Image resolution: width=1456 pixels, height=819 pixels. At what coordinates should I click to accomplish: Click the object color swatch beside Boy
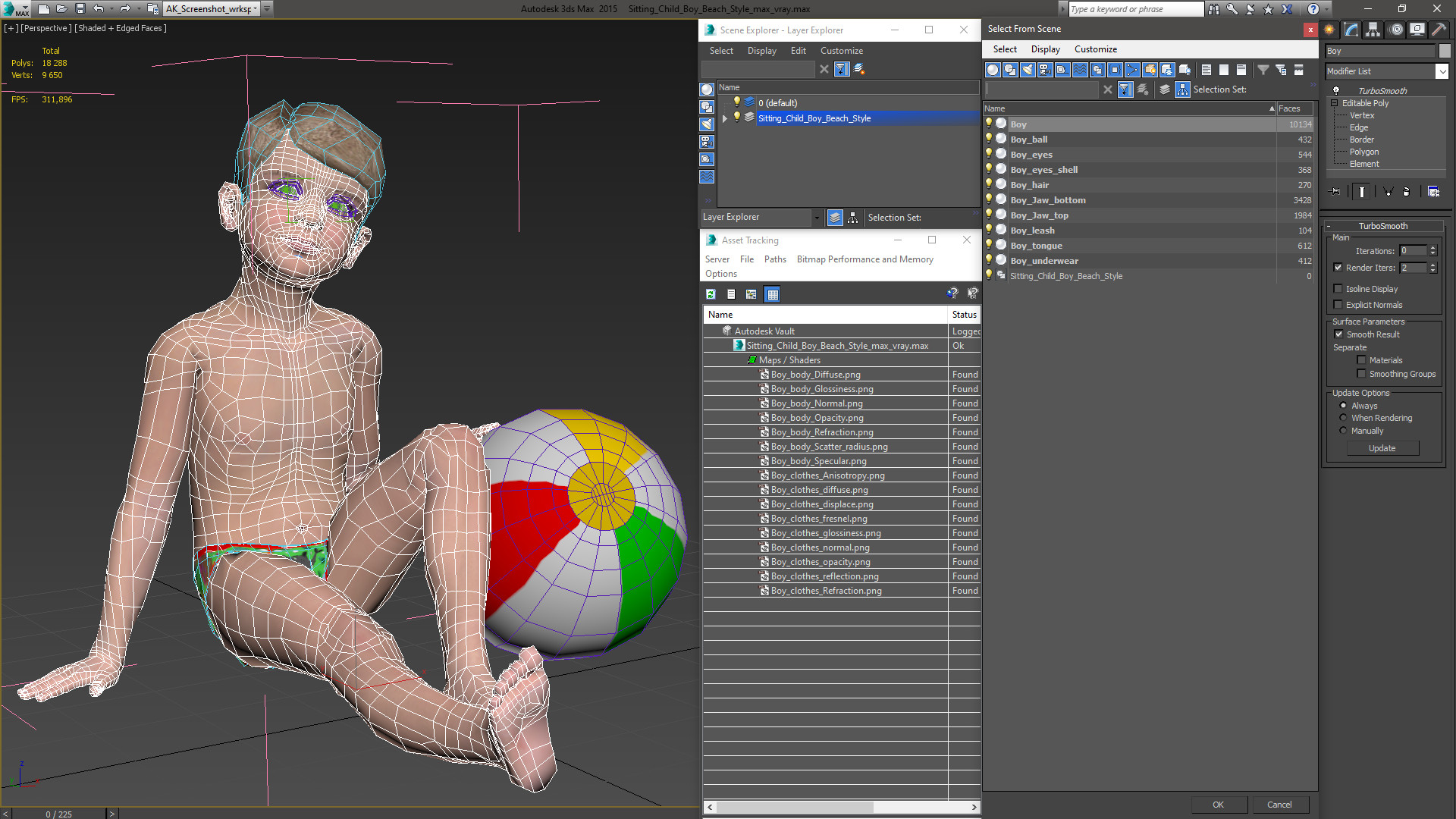tap(1445, 51)
